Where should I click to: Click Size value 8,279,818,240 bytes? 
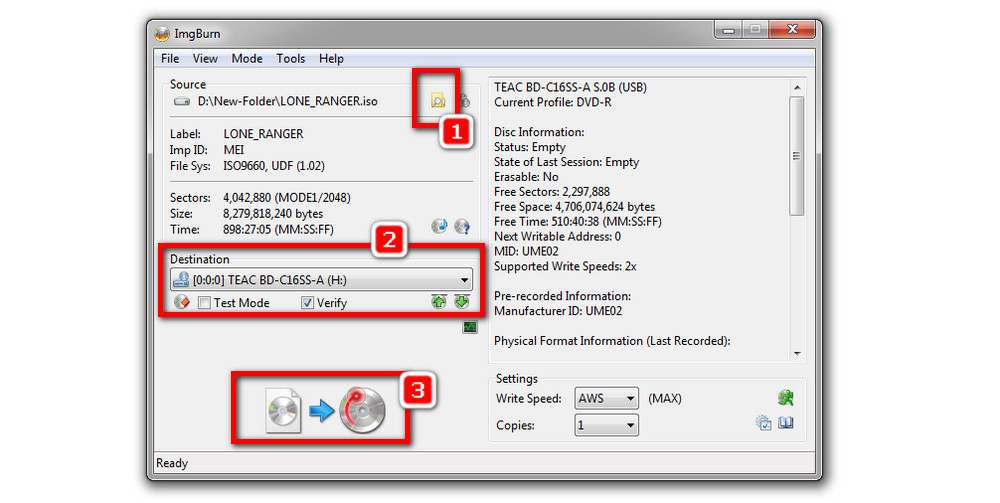click(273, 214)
